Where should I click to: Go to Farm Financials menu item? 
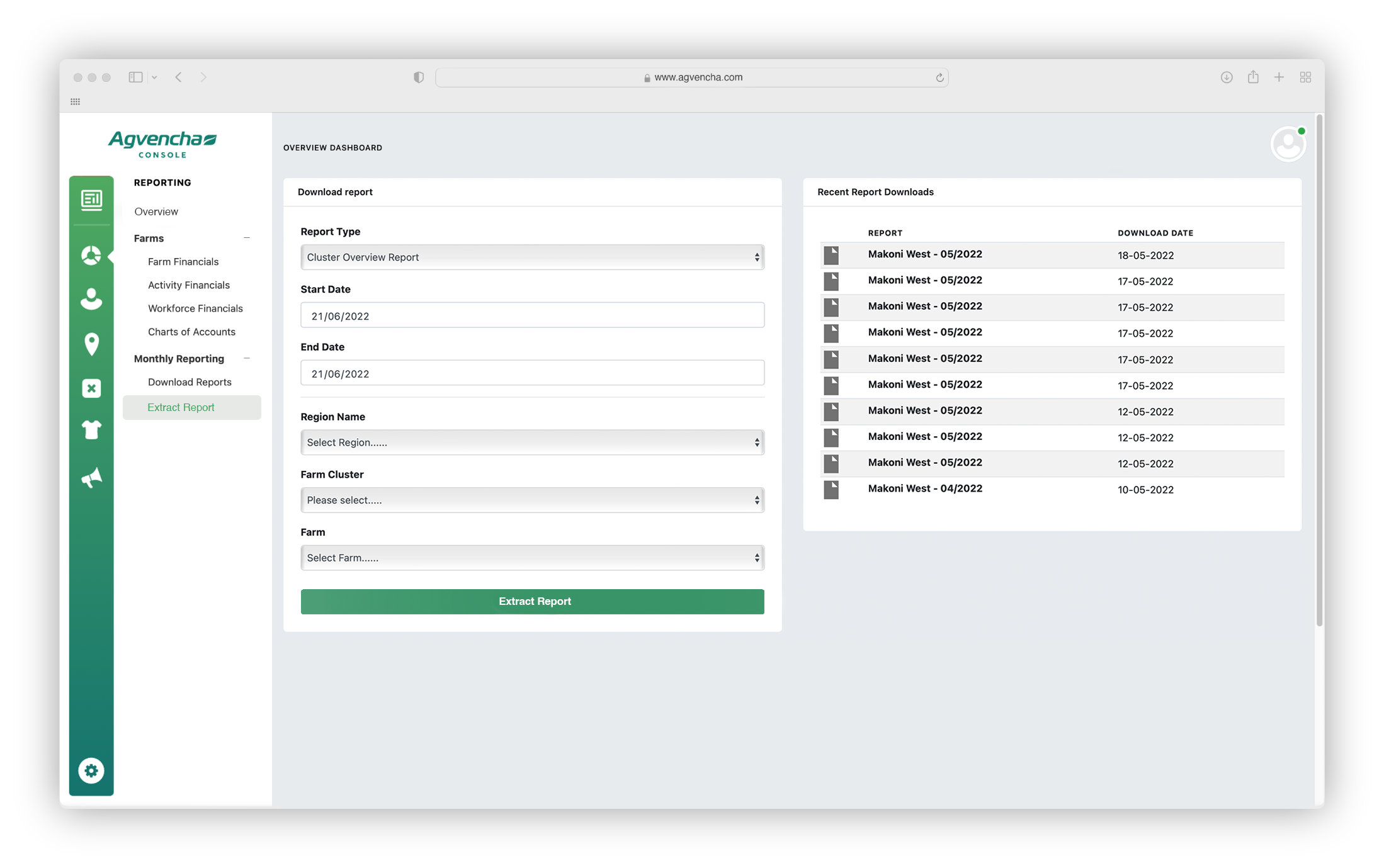[x=183, y=262]
